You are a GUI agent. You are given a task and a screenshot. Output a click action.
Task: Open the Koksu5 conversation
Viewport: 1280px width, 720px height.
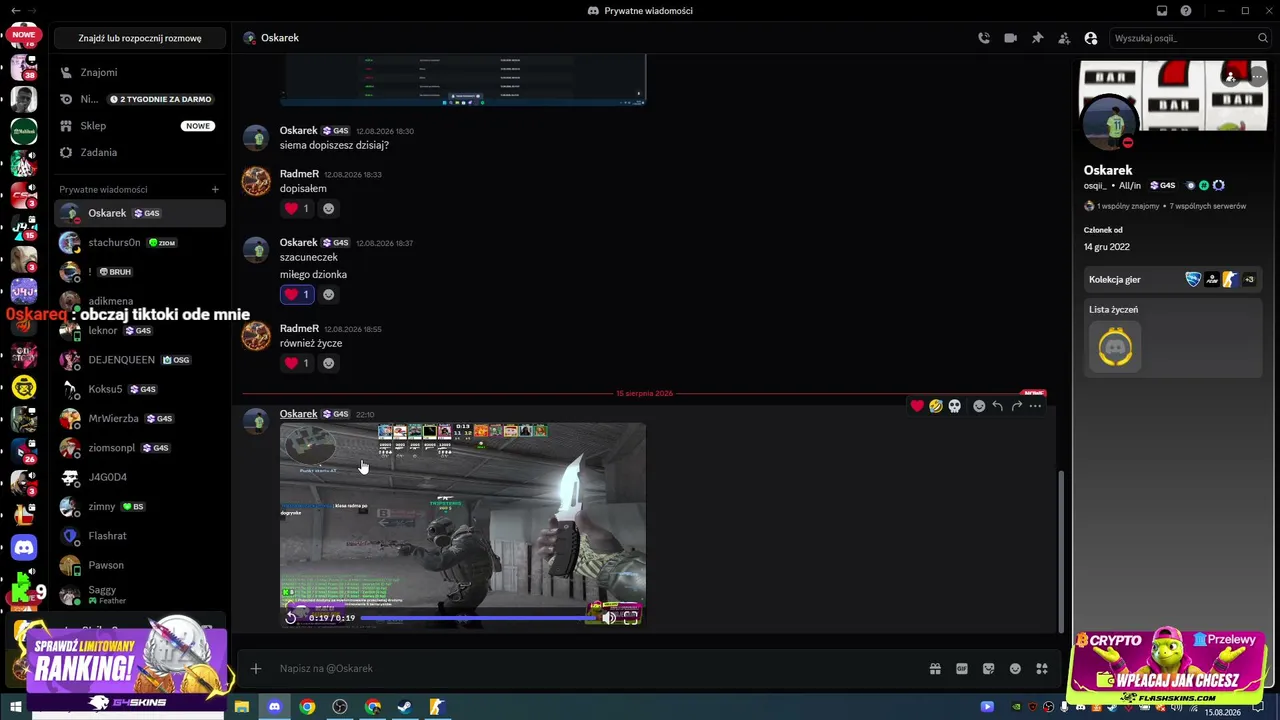coord(140,389)
